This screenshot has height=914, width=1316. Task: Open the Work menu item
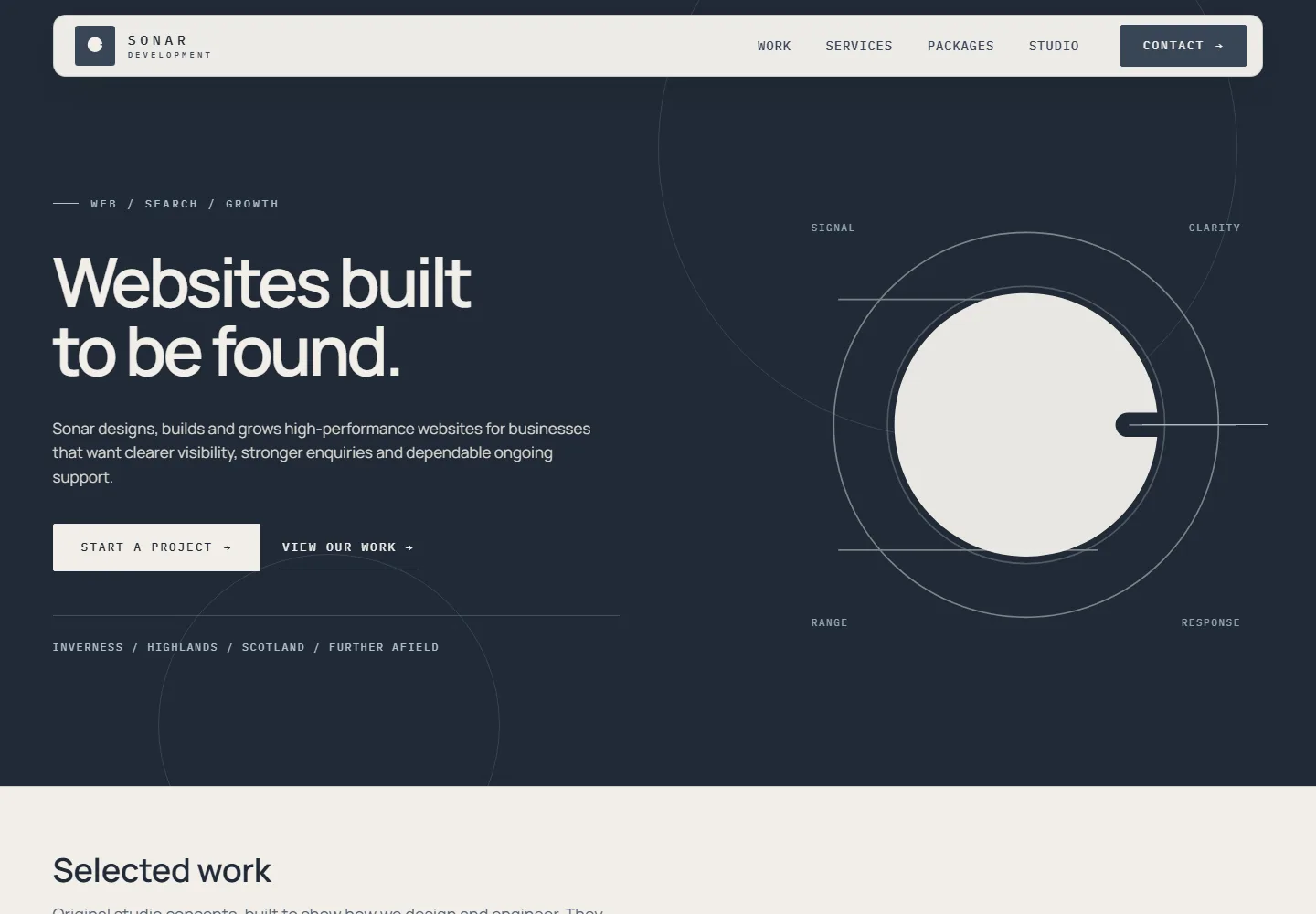pos(774,46)
